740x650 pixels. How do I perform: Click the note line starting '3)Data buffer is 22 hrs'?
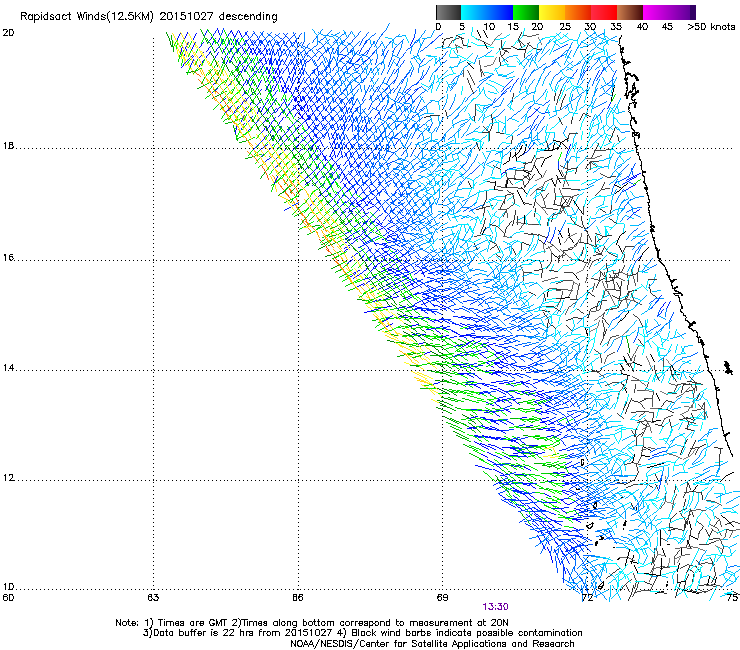pos(362,633)
